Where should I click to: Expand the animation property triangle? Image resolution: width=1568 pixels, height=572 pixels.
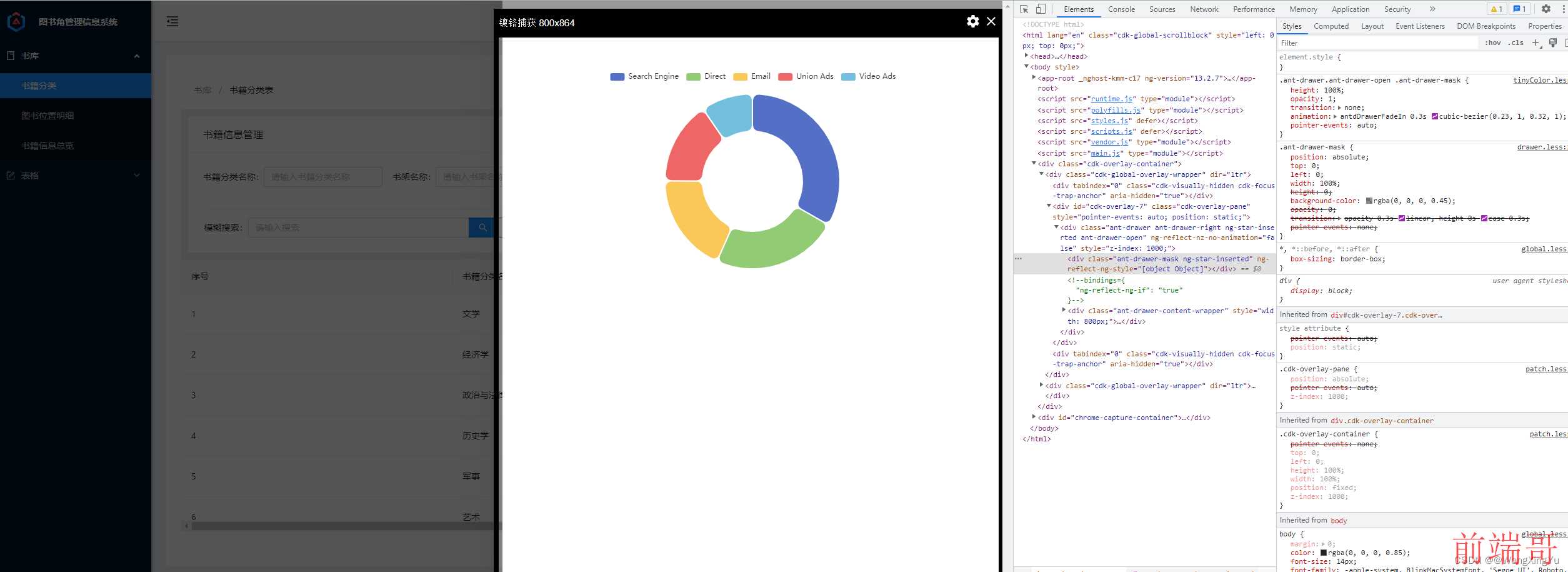coord(1335,116)
